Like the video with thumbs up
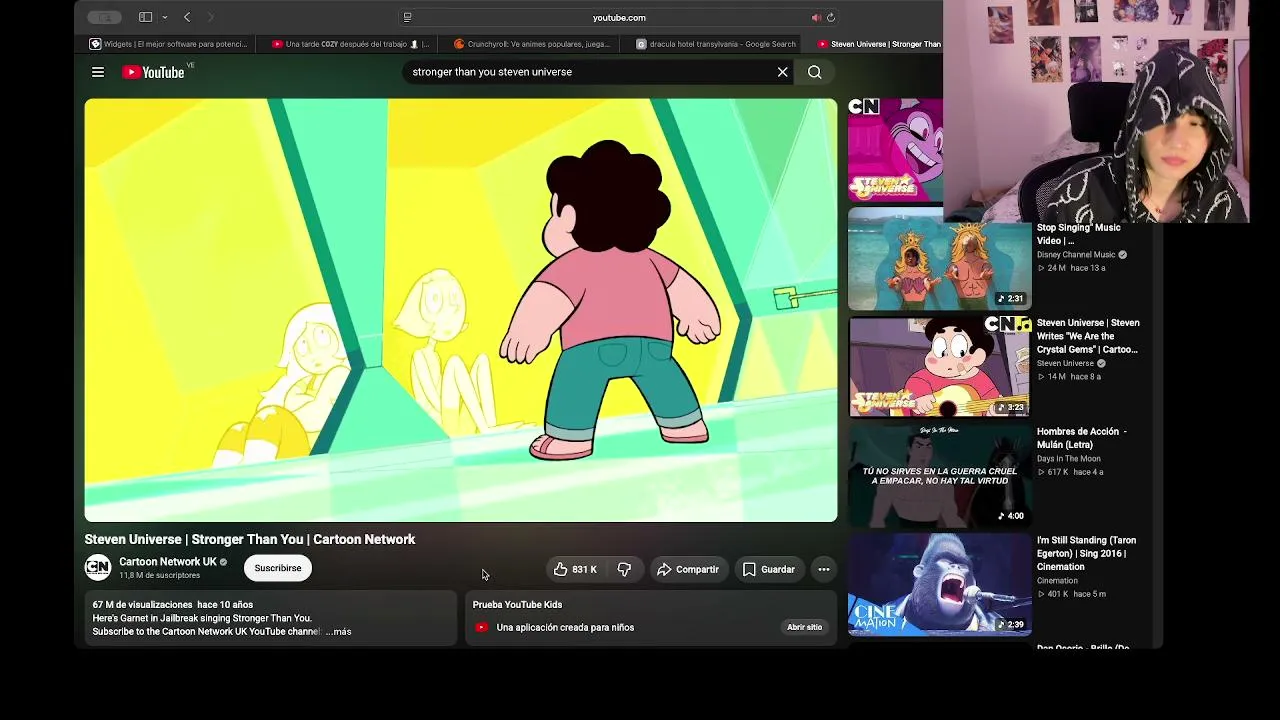1280x720 pixels. click(575, 569)
